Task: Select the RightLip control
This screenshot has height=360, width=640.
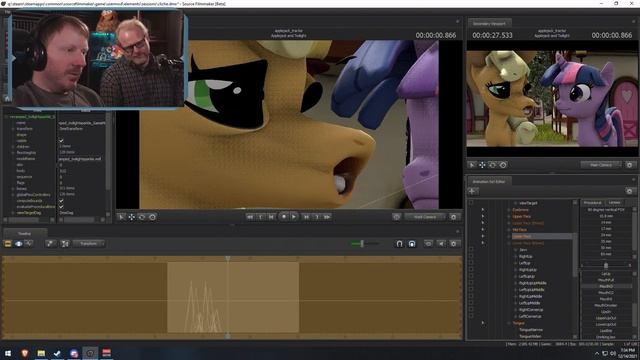Action: coord(526,256)
